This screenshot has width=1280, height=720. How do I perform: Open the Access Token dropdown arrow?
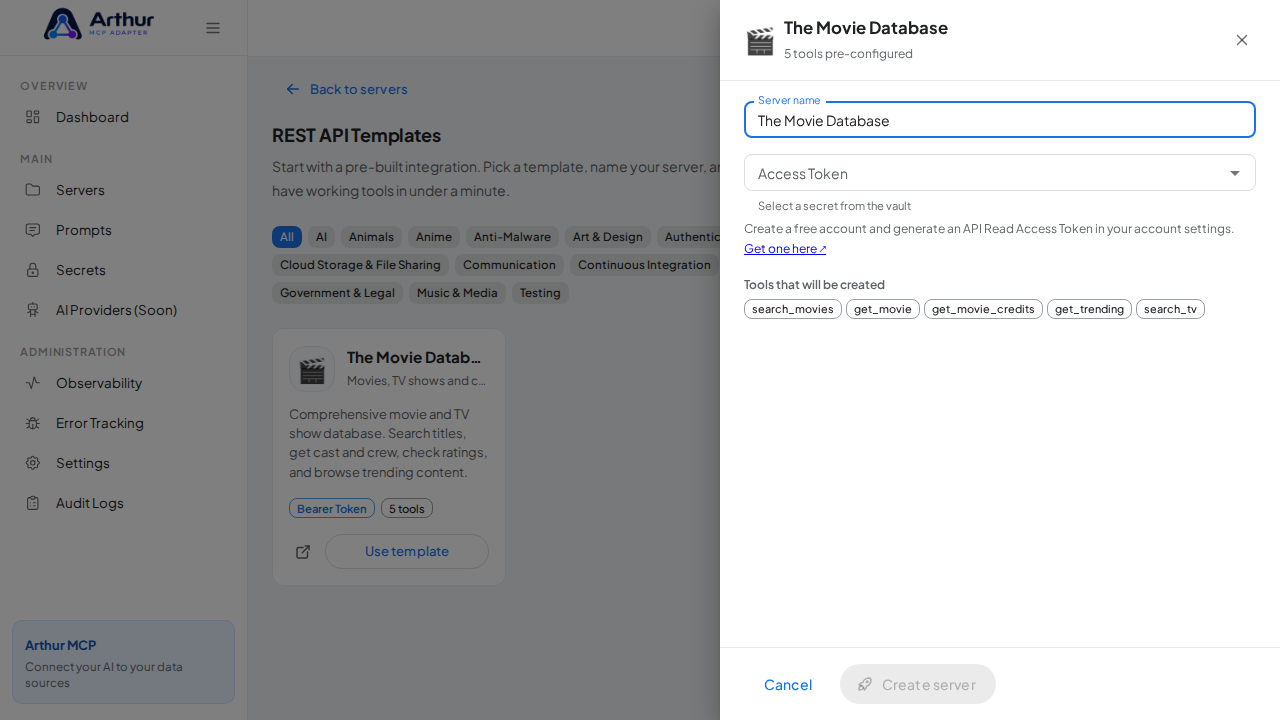point(1235,173)
